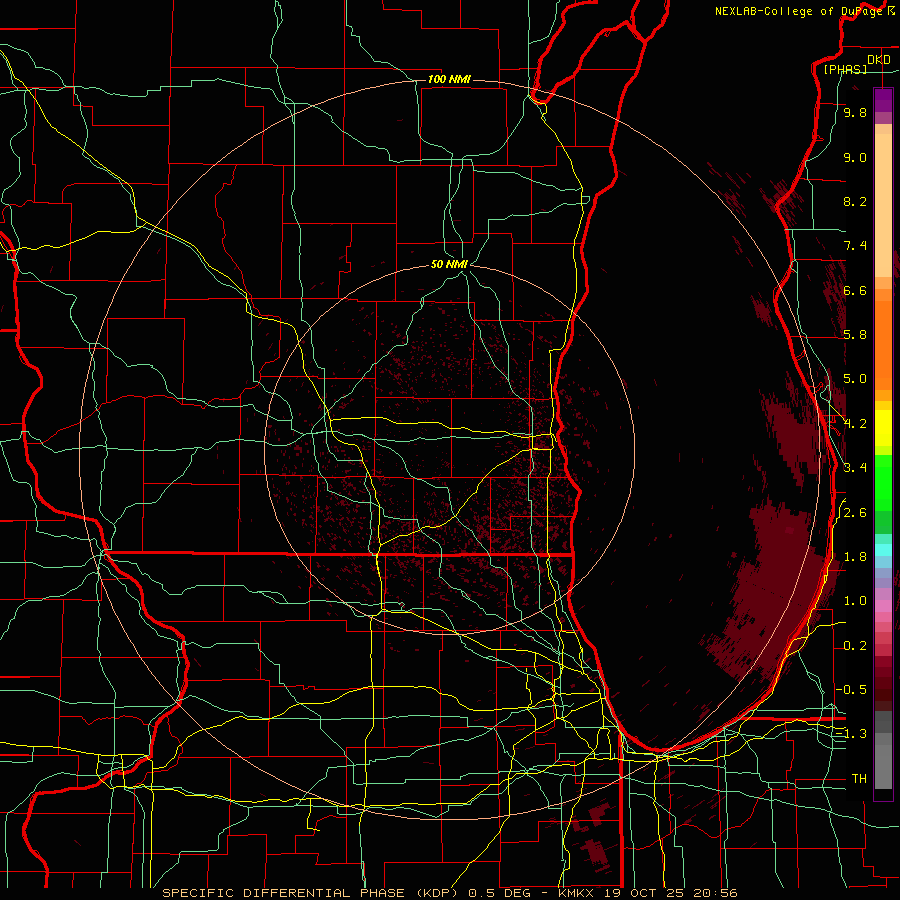Select the DKD product label
900x900 pixels.
tap(879, 60)
